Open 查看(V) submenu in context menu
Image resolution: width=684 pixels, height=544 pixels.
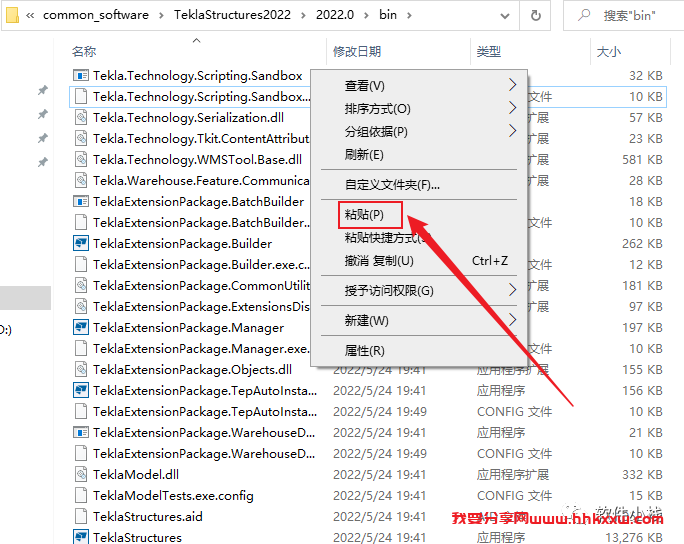click(x=419, y=86)
